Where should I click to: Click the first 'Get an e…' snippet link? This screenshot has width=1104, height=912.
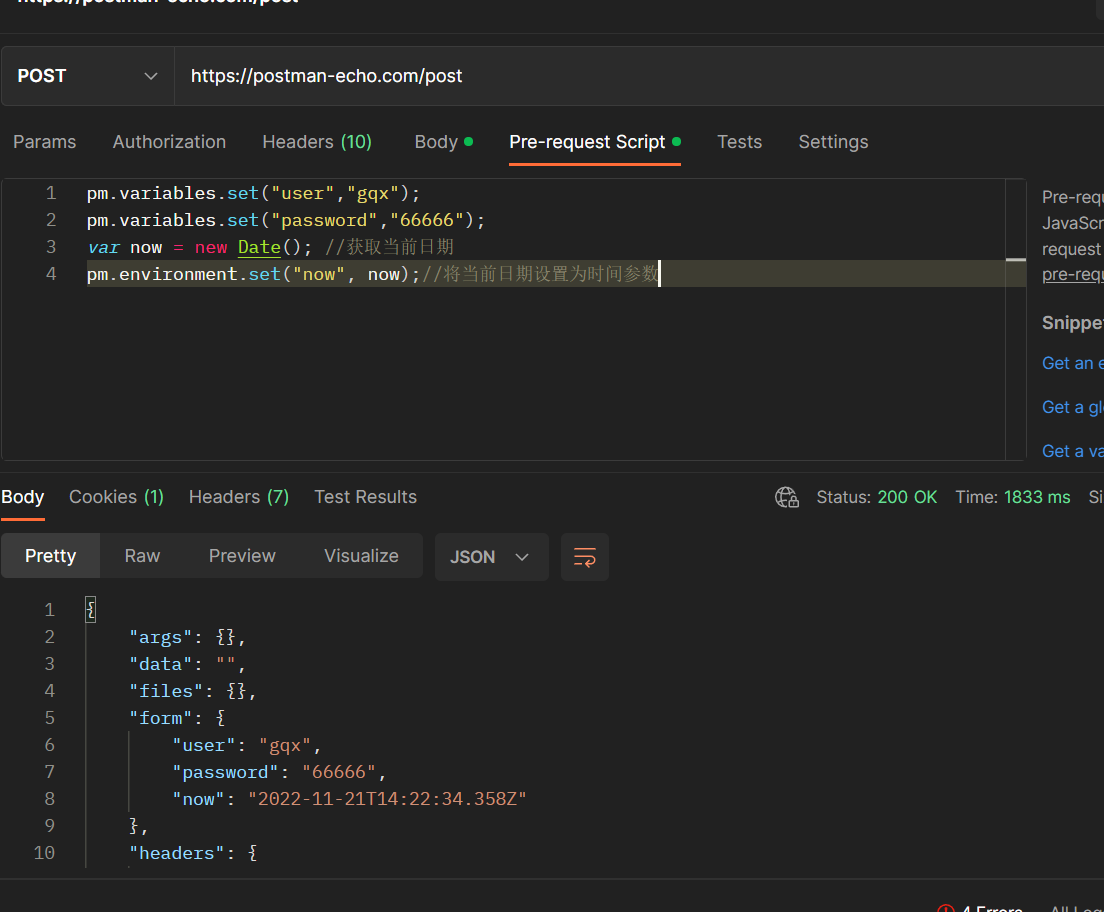1072,363
